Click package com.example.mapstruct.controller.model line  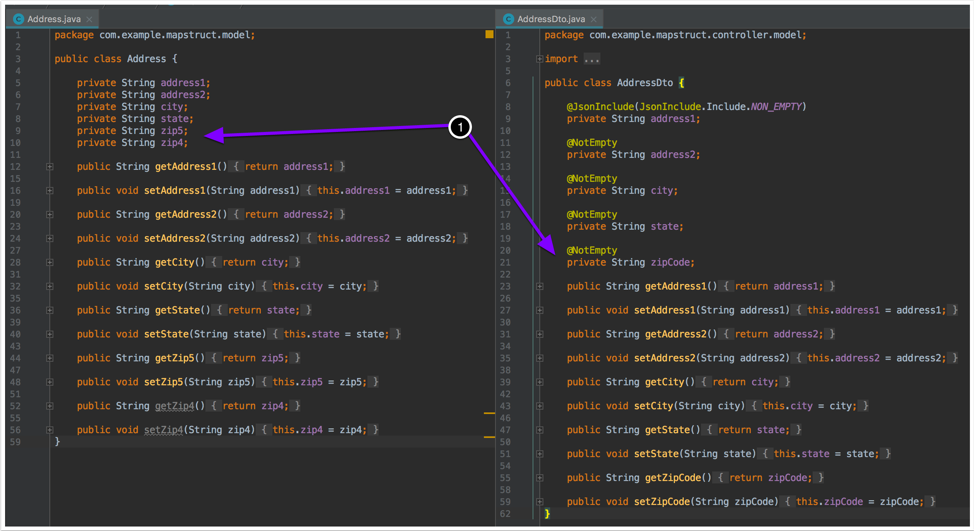click(x=675, y=35)
